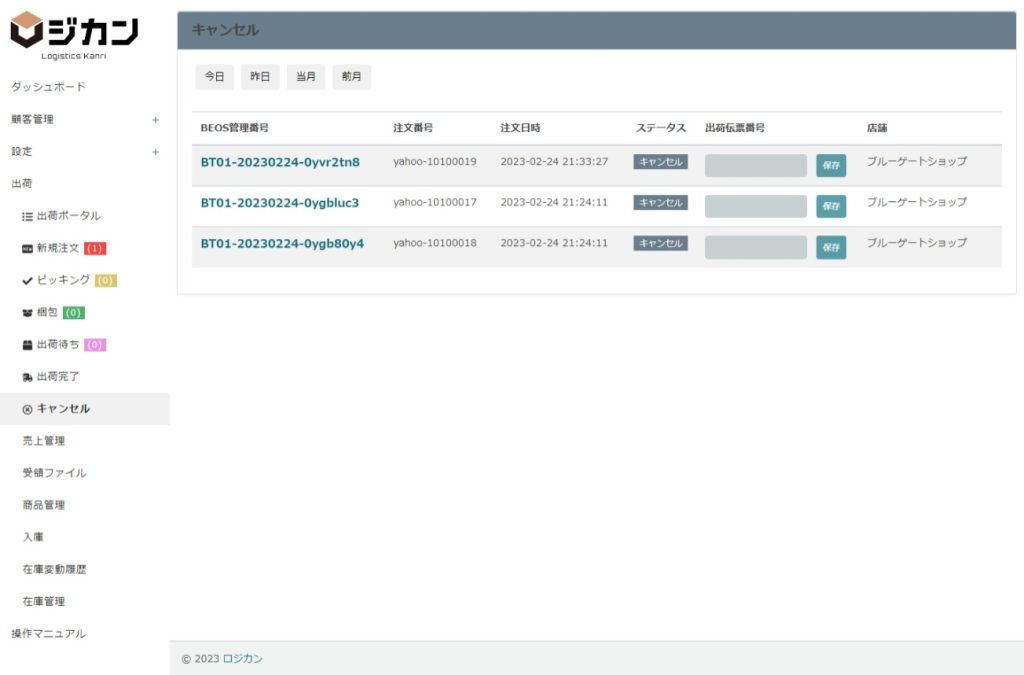
Task: Open the 出荷 sidebar section
Action: pyautogui.click(x=21, y=184)
